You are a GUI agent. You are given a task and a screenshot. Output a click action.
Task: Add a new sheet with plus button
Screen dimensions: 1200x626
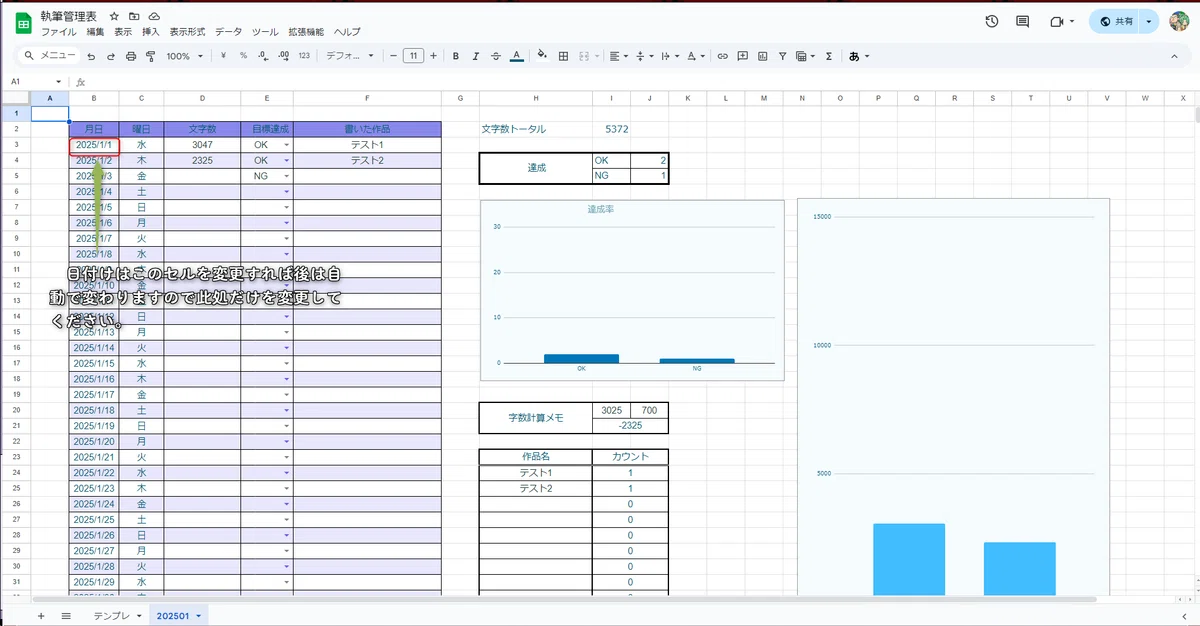click(41, 615)
